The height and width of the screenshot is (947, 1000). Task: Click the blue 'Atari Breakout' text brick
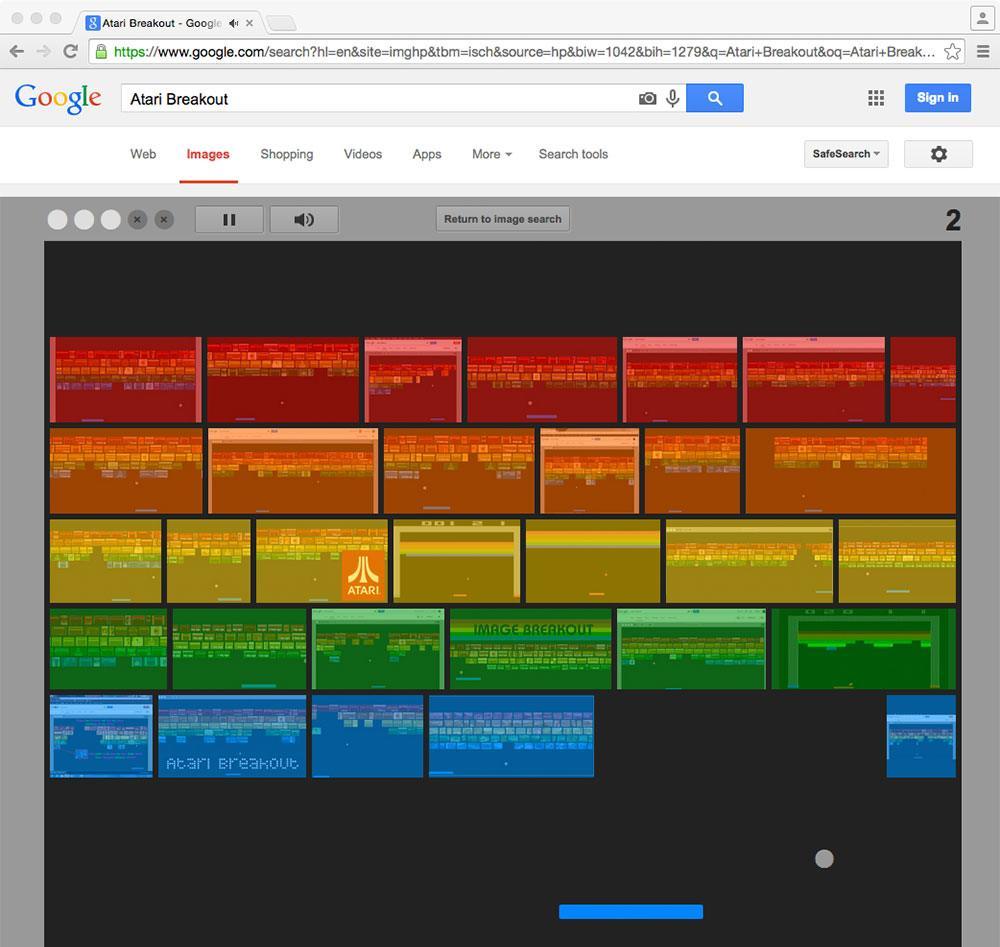[232, 736]
